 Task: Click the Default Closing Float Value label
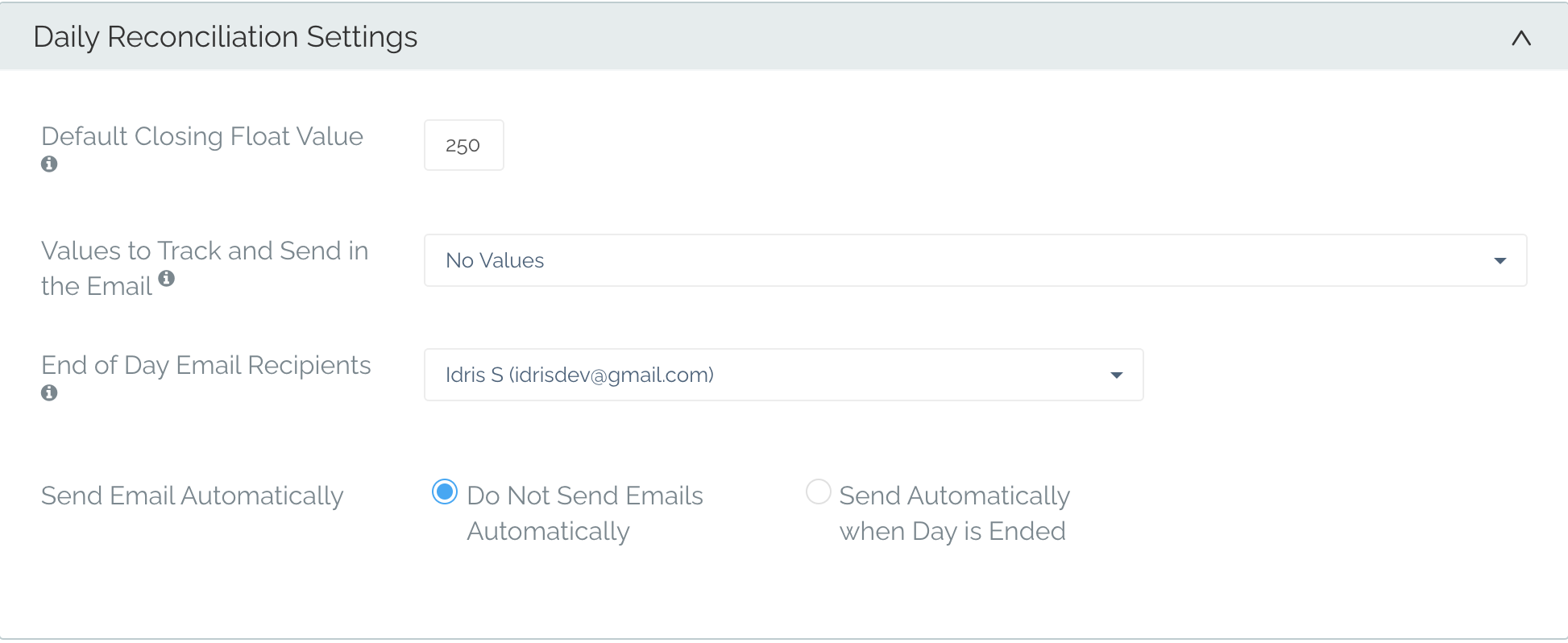[x=202, y=136]
